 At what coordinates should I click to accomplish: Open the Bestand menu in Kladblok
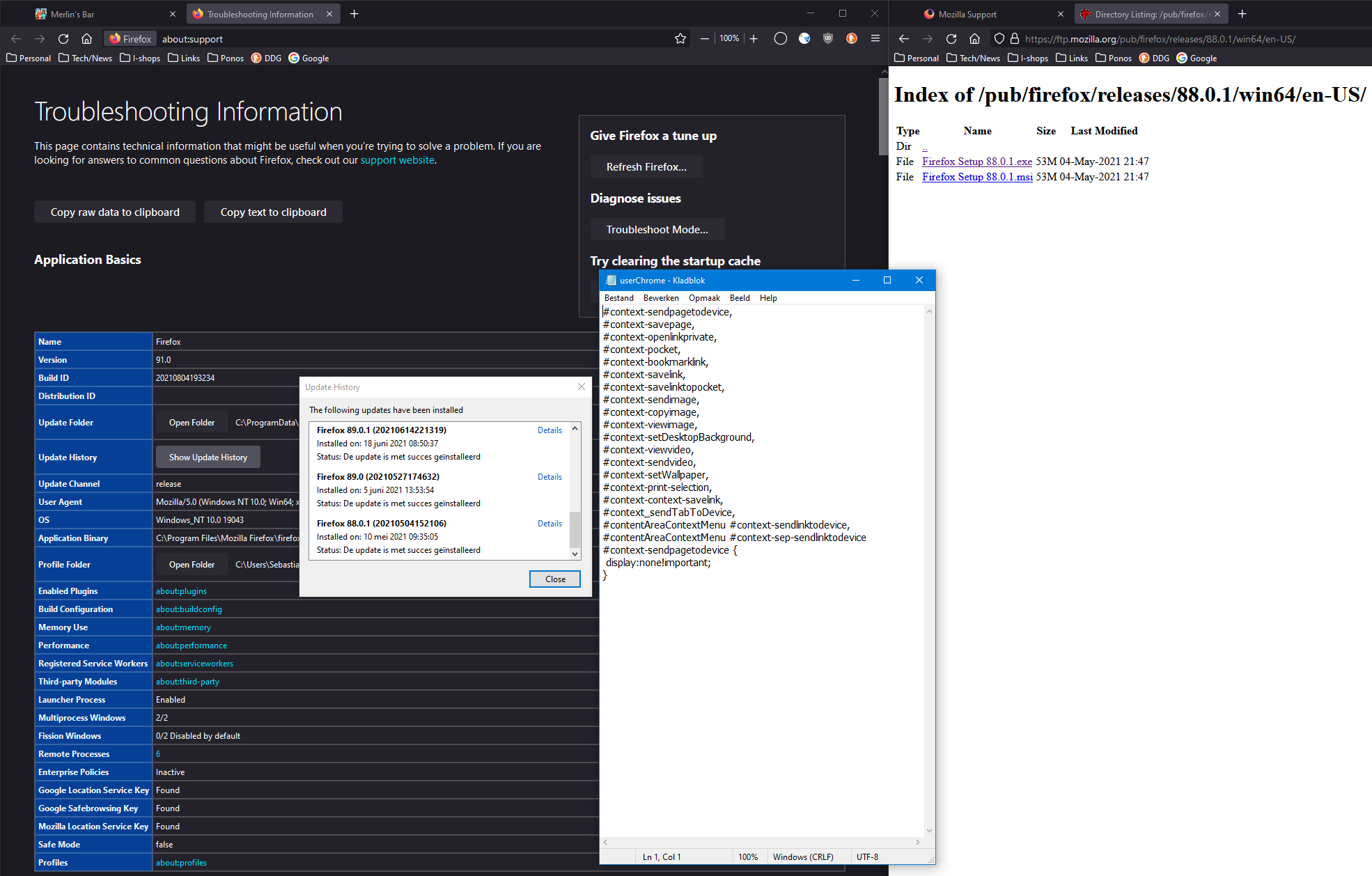coord(619,298)
